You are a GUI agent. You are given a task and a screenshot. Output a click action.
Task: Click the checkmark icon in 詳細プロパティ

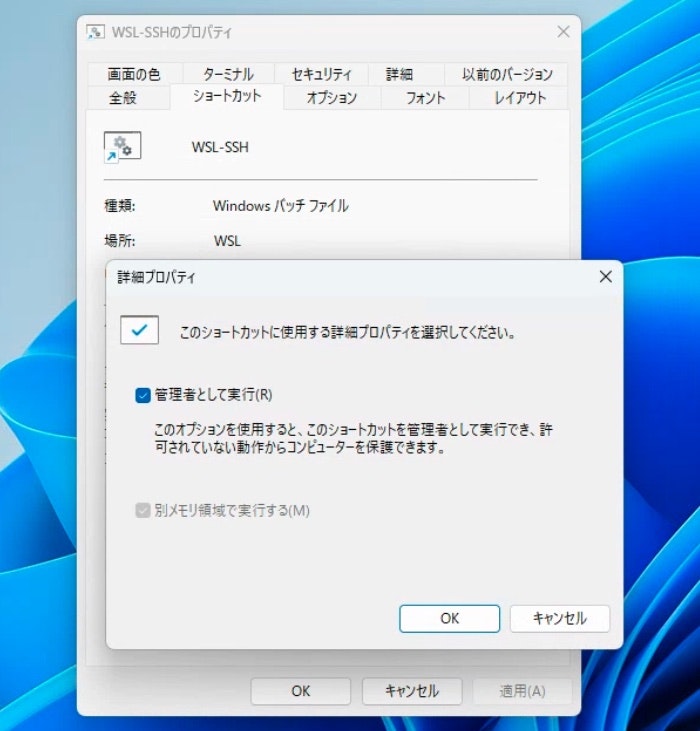[x=139, y=330]
